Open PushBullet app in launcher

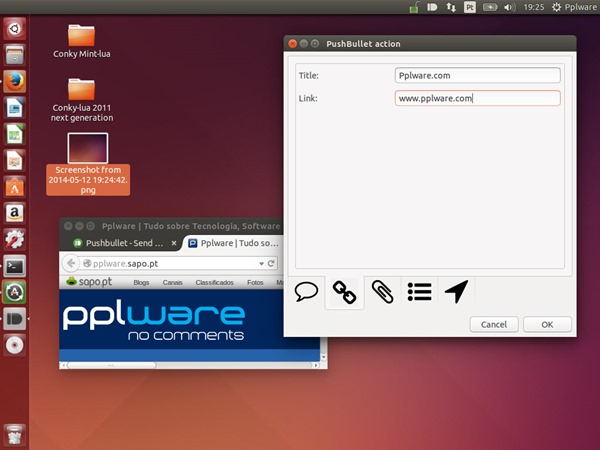15,319
